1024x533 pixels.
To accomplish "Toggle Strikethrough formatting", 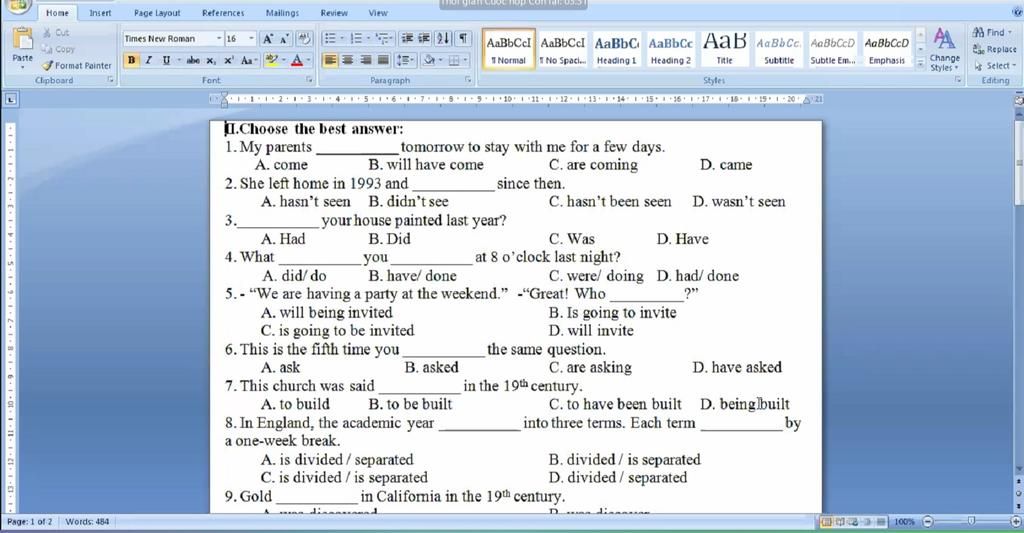I will click(x=193, y=60).
